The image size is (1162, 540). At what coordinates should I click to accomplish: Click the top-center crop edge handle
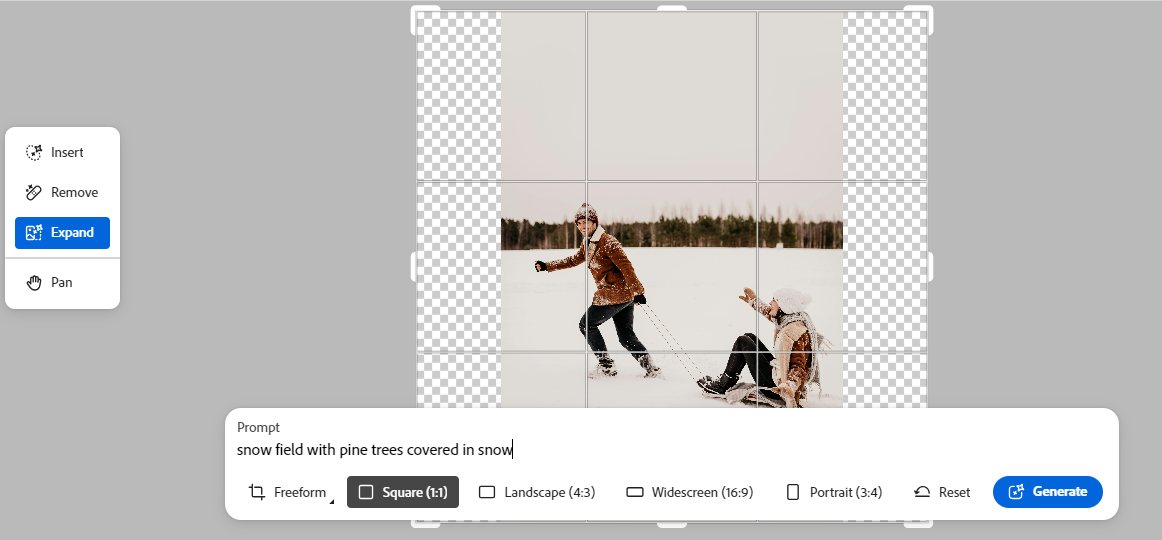coord(672,8)
